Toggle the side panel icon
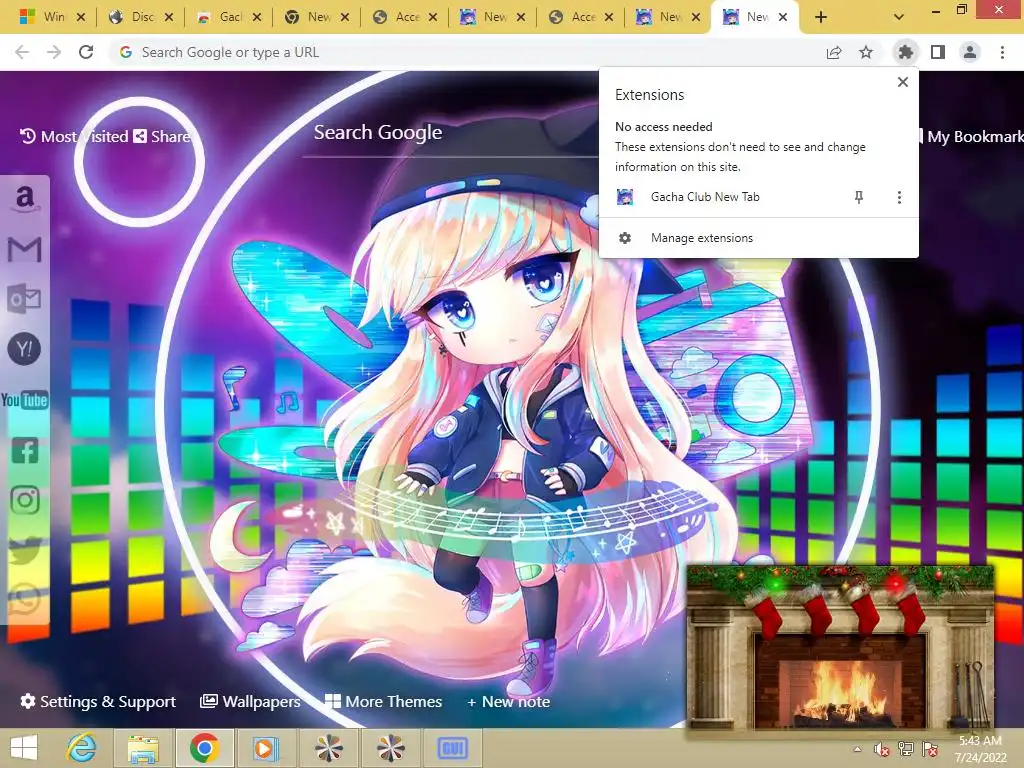The width and height of the screenshot is (1024, 768). click(x=938, y=52)
